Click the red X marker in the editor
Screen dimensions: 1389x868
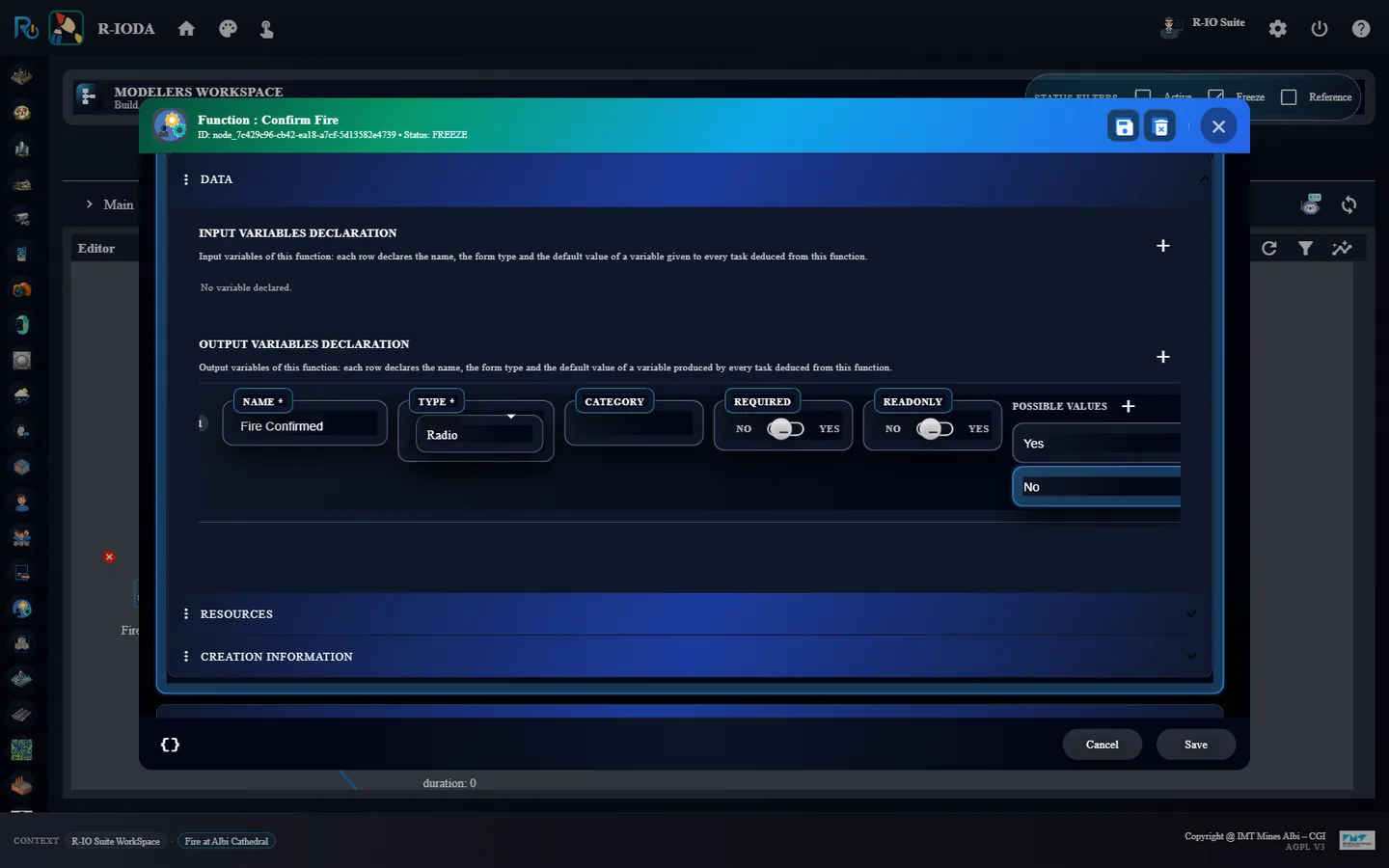109,557
